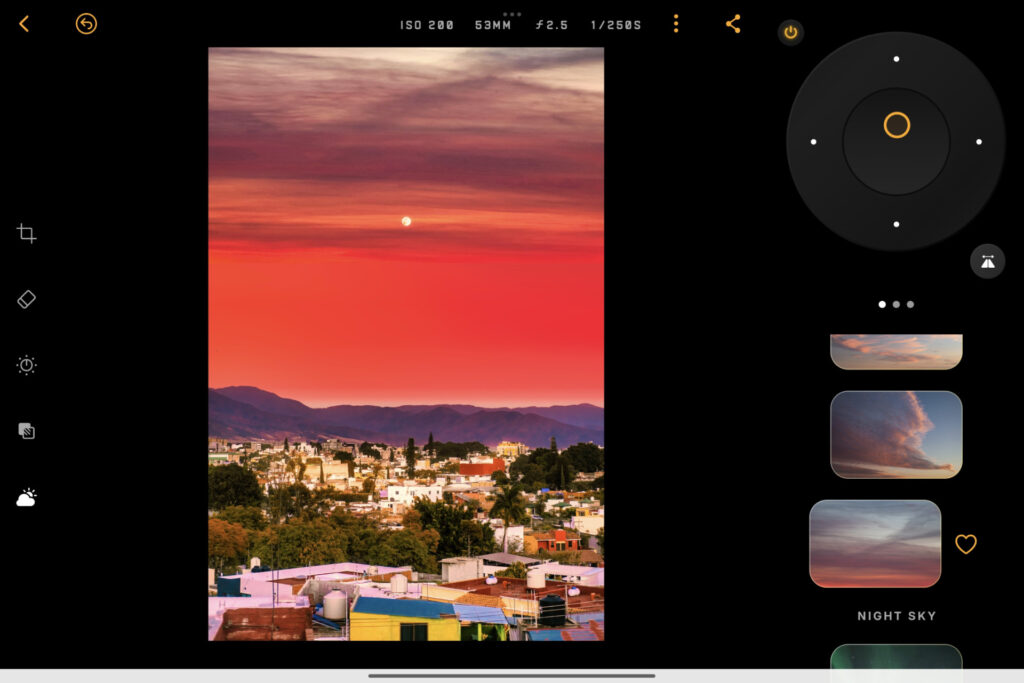
Task: Tap the preview comparison toggle below the dial
Action: [986, 262]
